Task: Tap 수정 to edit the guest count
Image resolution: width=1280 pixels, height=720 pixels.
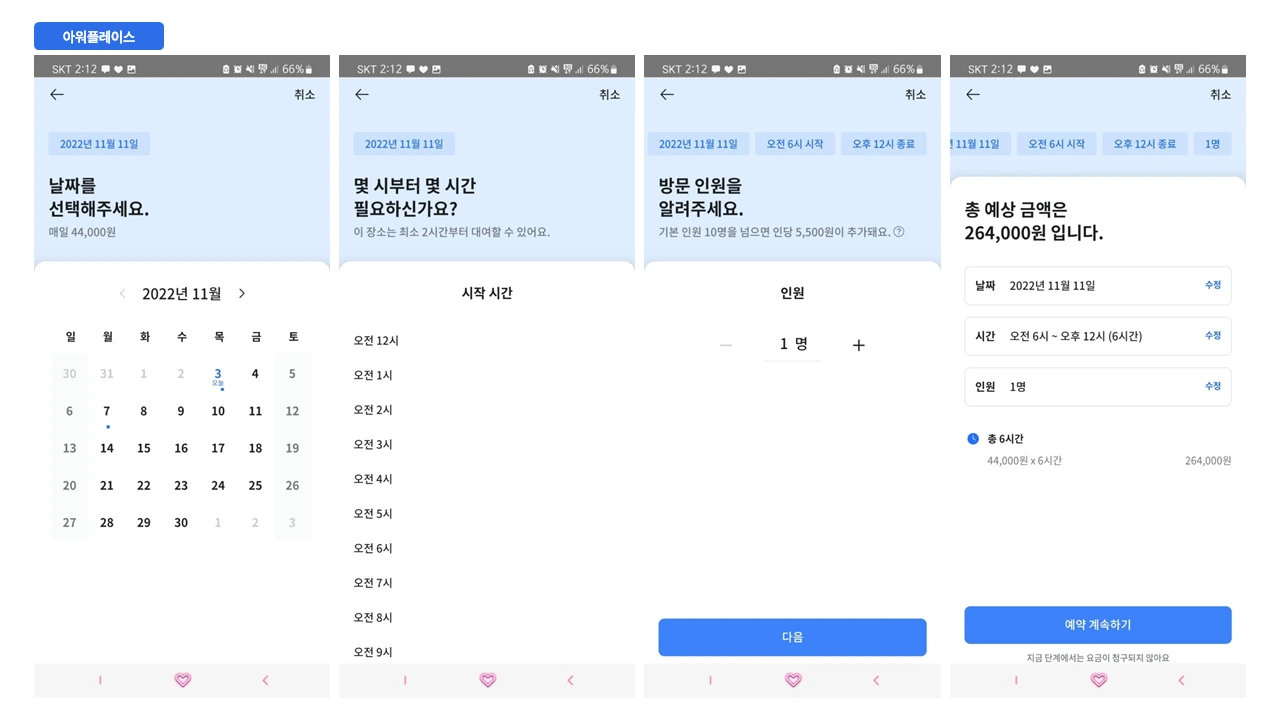Action: (1212, 387)
